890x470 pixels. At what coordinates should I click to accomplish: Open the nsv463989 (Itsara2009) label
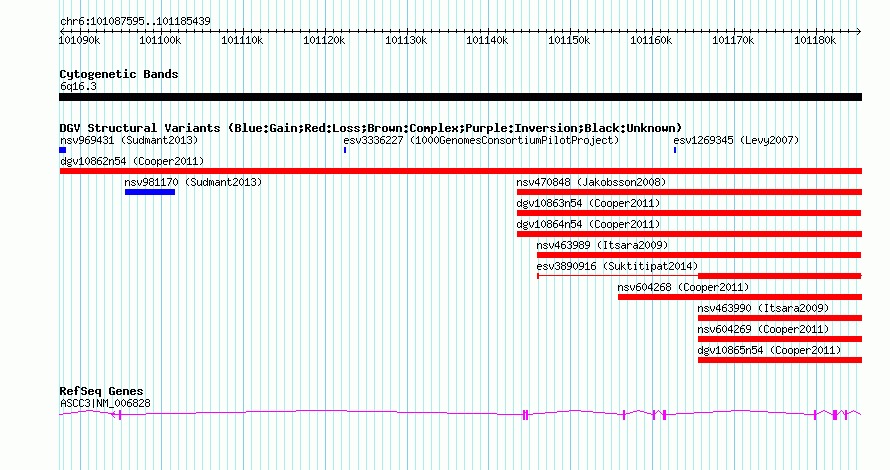tap(602, 245)
